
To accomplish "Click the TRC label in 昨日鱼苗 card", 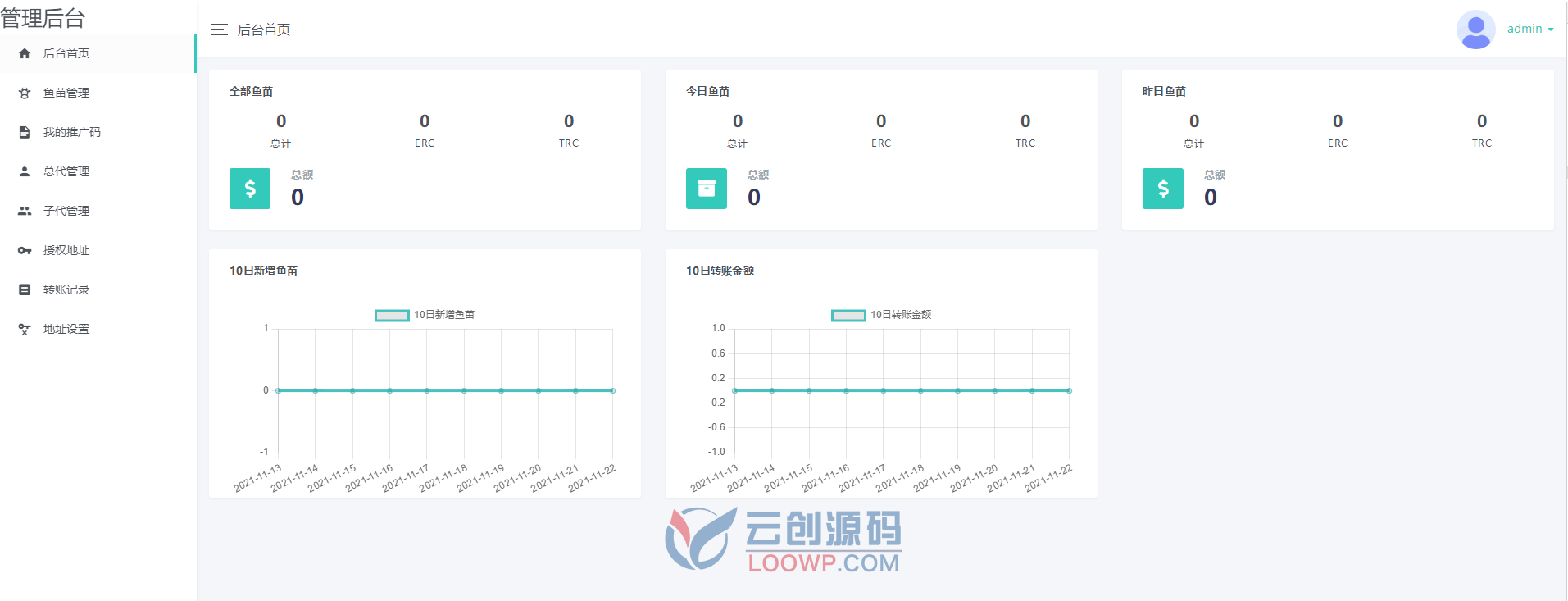I will pyautogui.click(x=1482, y=143).
